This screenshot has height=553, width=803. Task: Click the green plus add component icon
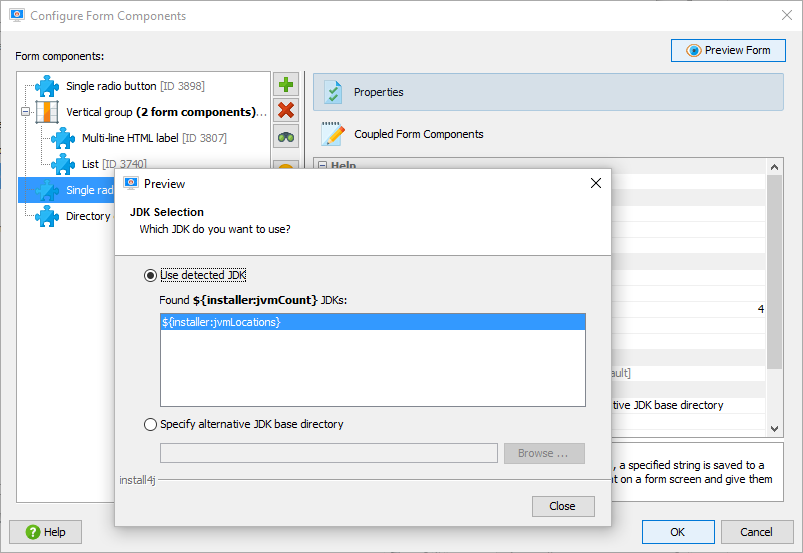(286, 84)
